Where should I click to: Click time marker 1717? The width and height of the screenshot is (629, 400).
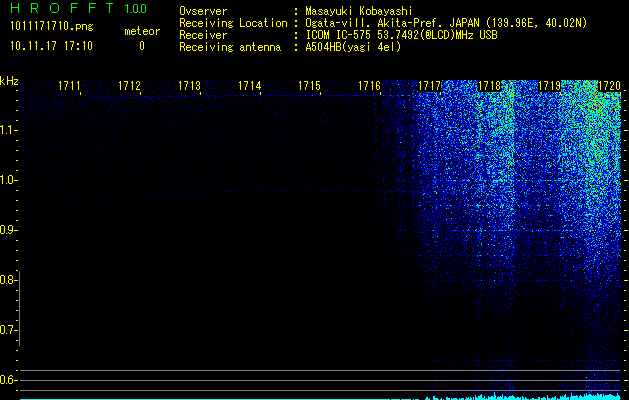pyautogui.click(x=429, y=86)
